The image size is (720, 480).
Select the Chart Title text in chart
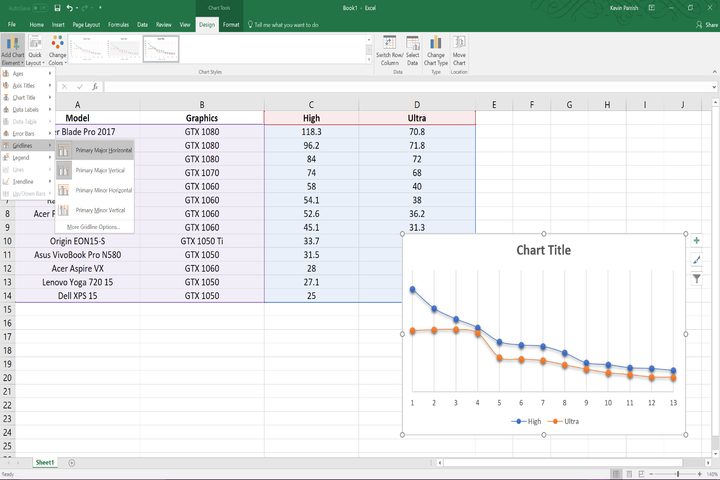click(544, 250)
